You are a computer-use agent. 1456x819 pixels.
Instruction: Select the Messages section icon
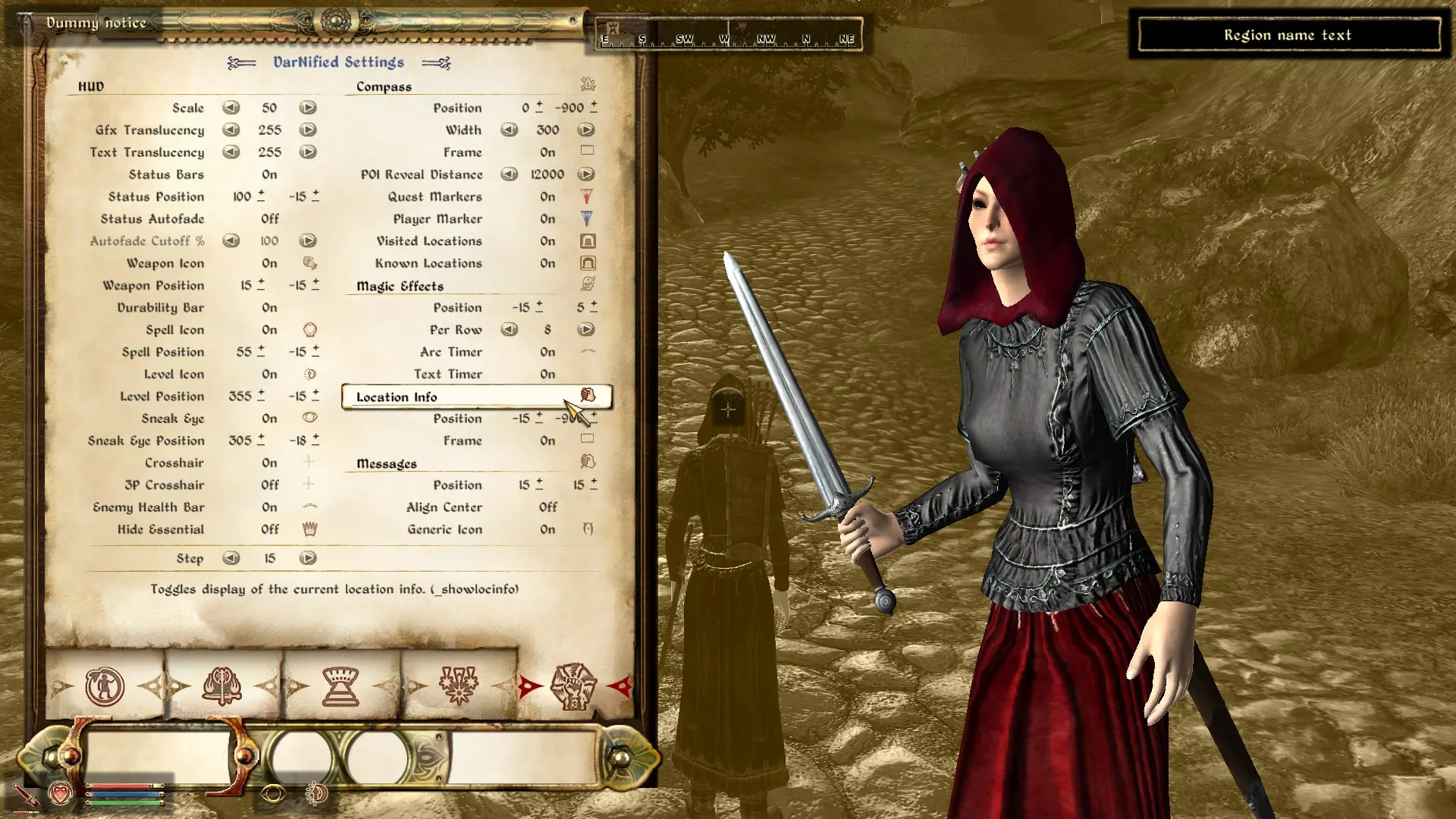click(587, 462)
